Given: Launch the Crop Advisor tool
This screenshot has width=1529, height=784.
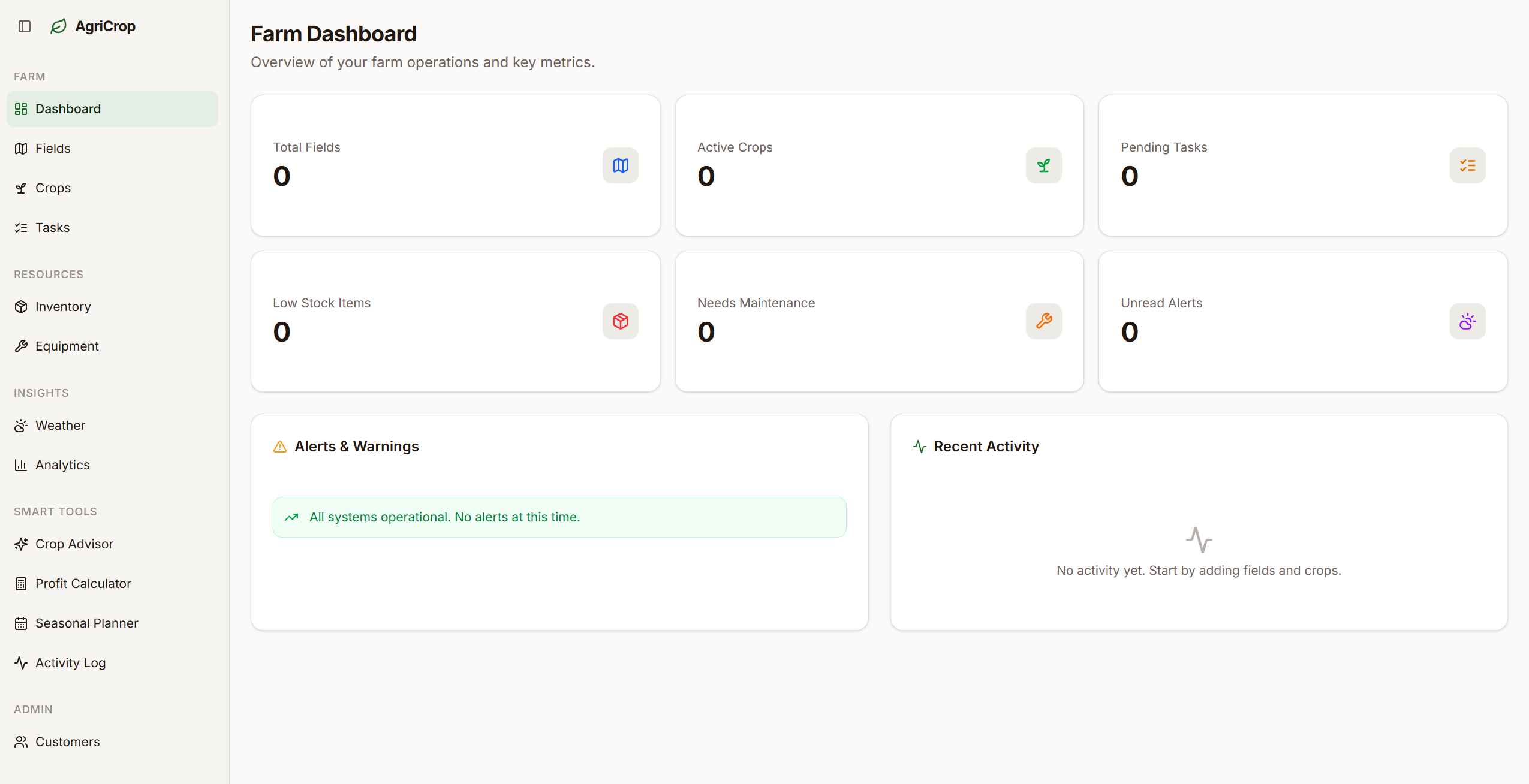Looking at the screenshot, I should point(74,544).
